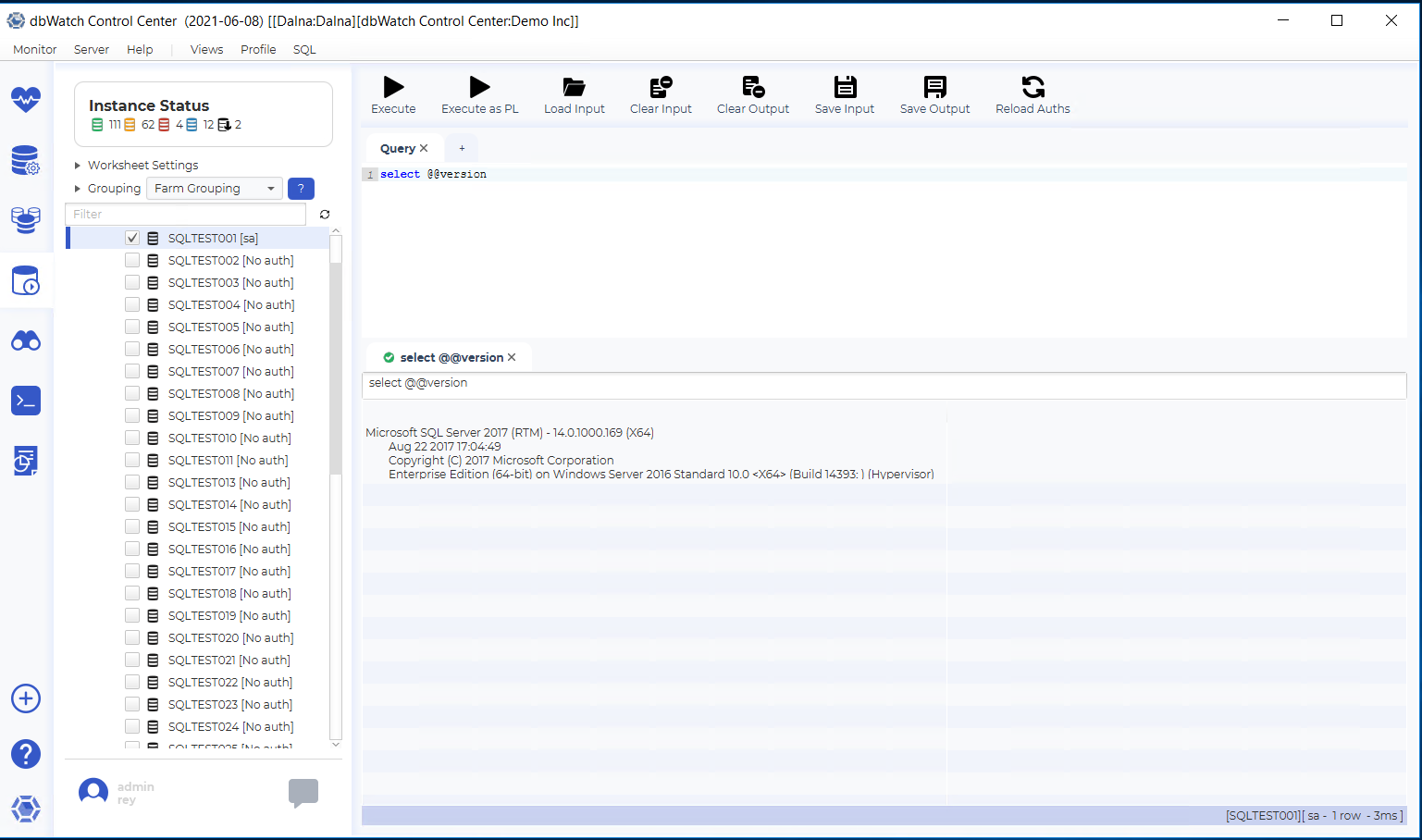Open the database farm sidebar icon
This screenshot has height=840, width=1422.
click(26, 220)
